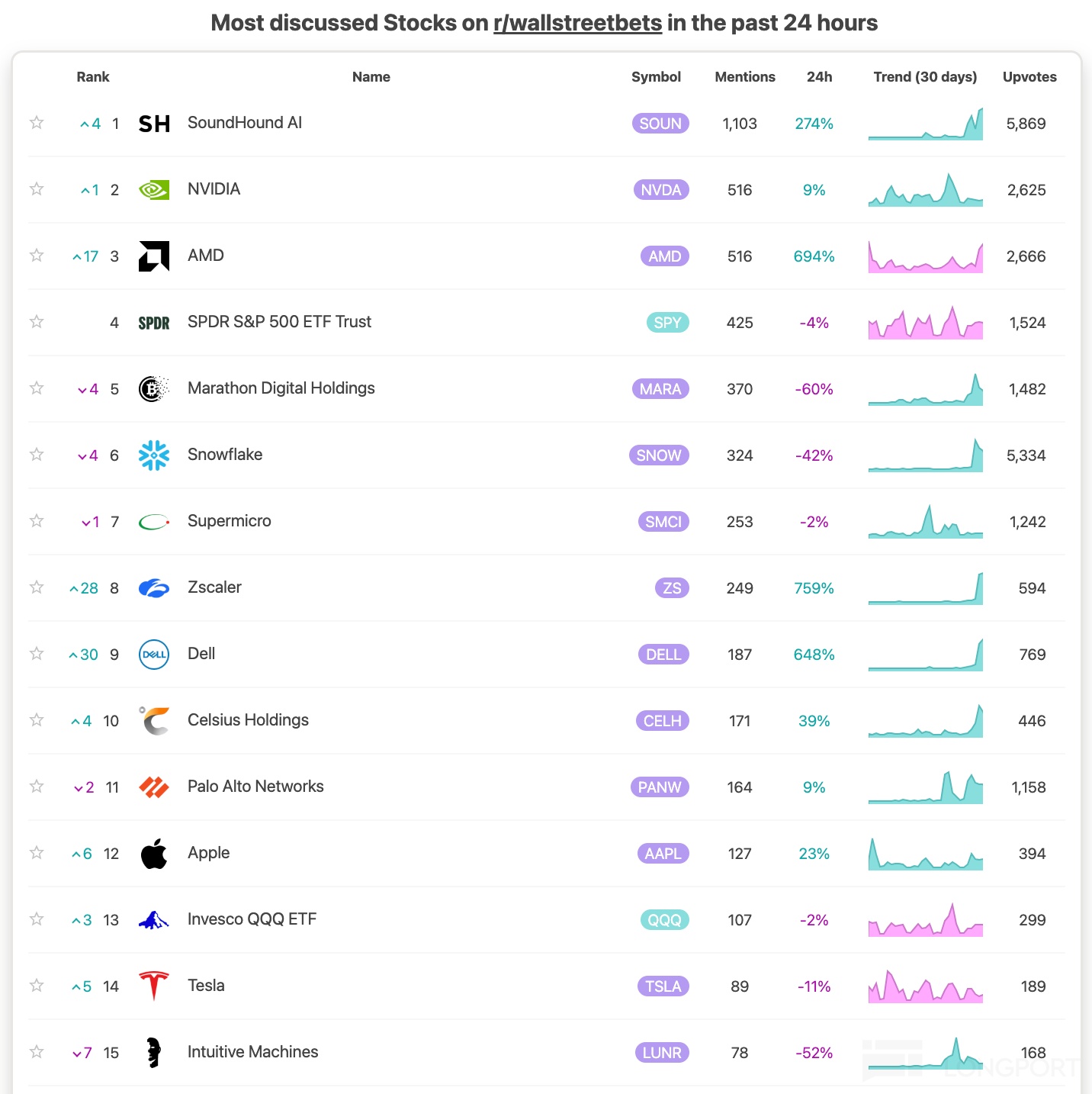1092x1094 pixels.
Task: Sort by the Upvotes column header
Action: click(1029, 77)
